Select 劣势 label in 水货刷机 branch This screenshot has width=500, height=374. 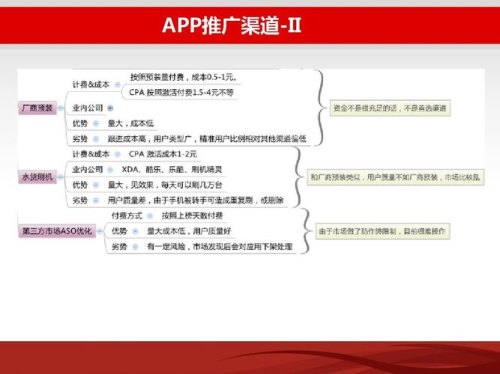point(80,200)
